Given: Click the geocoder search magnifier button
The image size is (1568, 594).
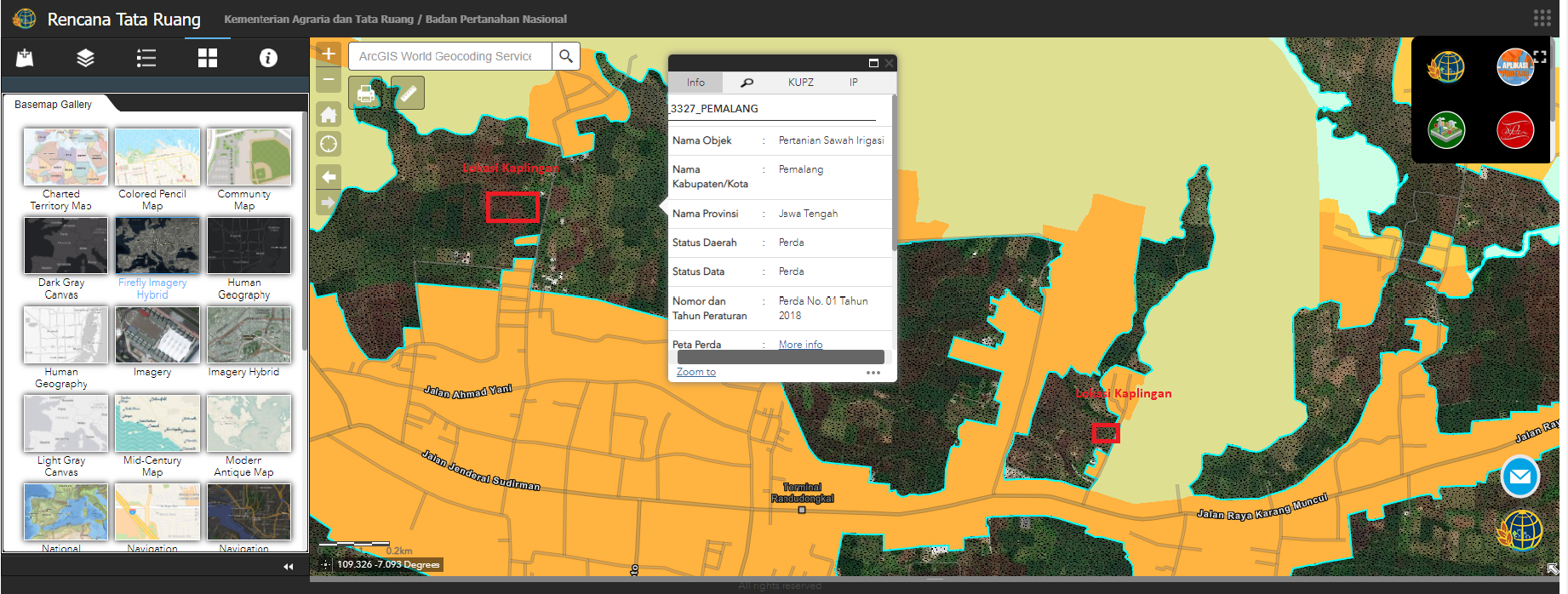Looking at the screenshot, I should tap(566, 56).
